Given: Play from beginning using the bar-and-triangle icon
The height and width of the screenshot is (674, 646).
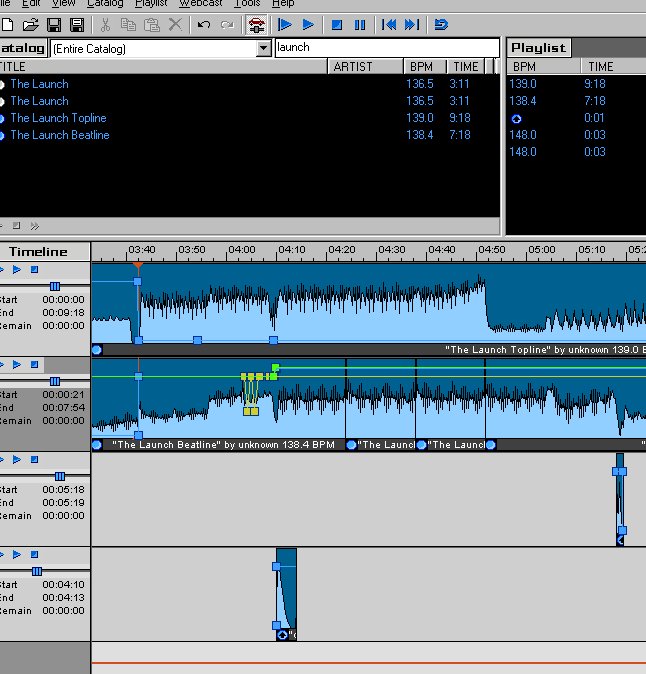Looking at the screenshot, I should pyautogui.click(x=285, y=25).
